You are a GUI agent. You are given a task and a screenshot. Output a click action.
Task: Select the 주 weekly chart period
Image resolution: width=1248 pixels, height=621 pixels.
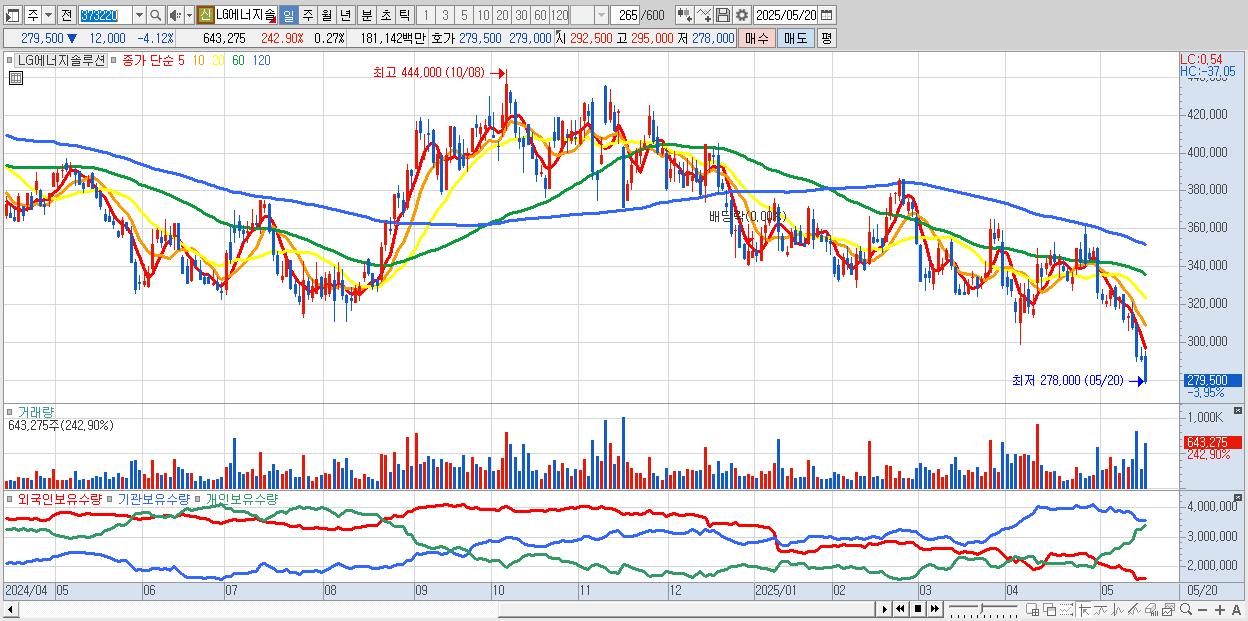point(308,15)
